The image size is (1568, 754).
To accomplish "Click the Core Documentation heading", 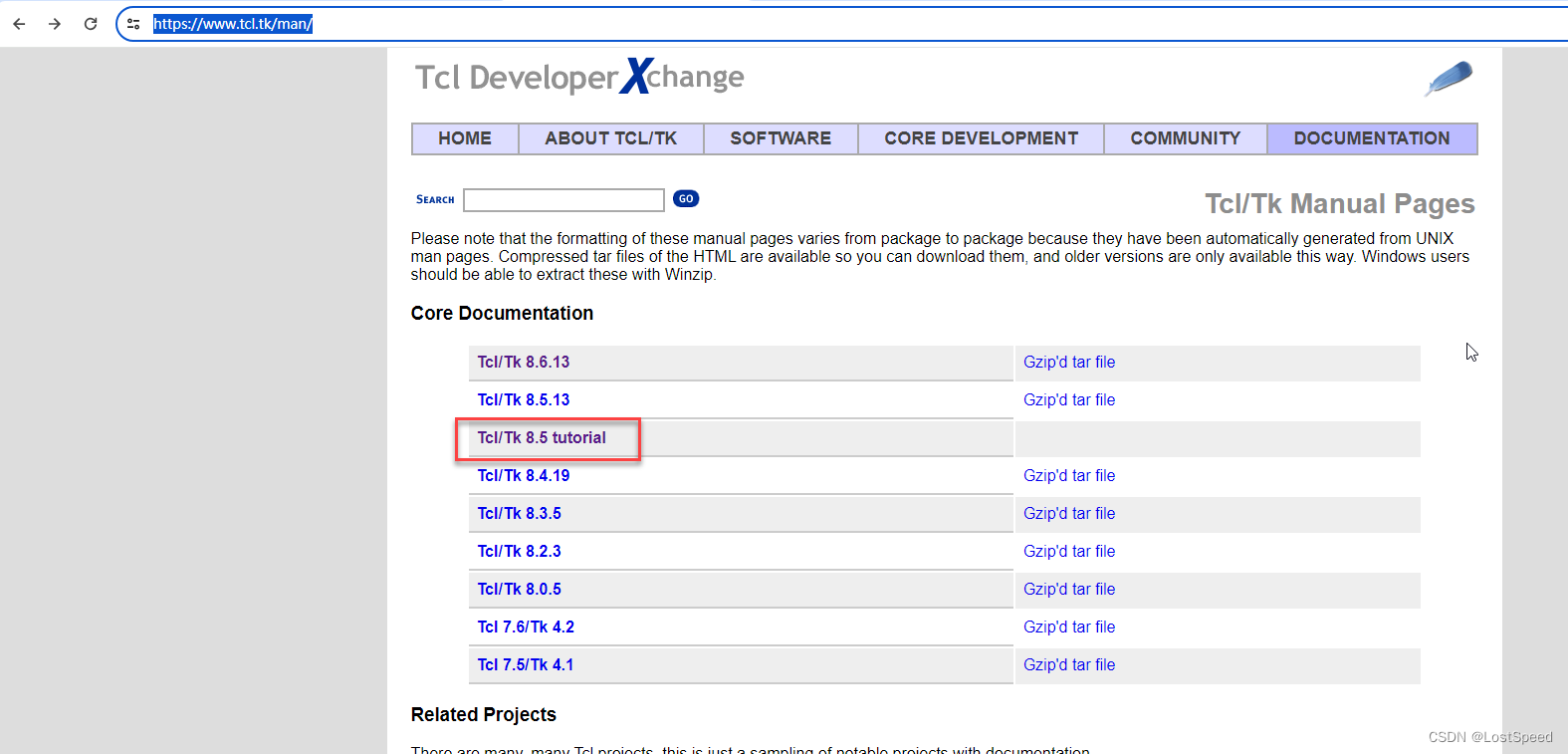I will (x=502, y=314).
